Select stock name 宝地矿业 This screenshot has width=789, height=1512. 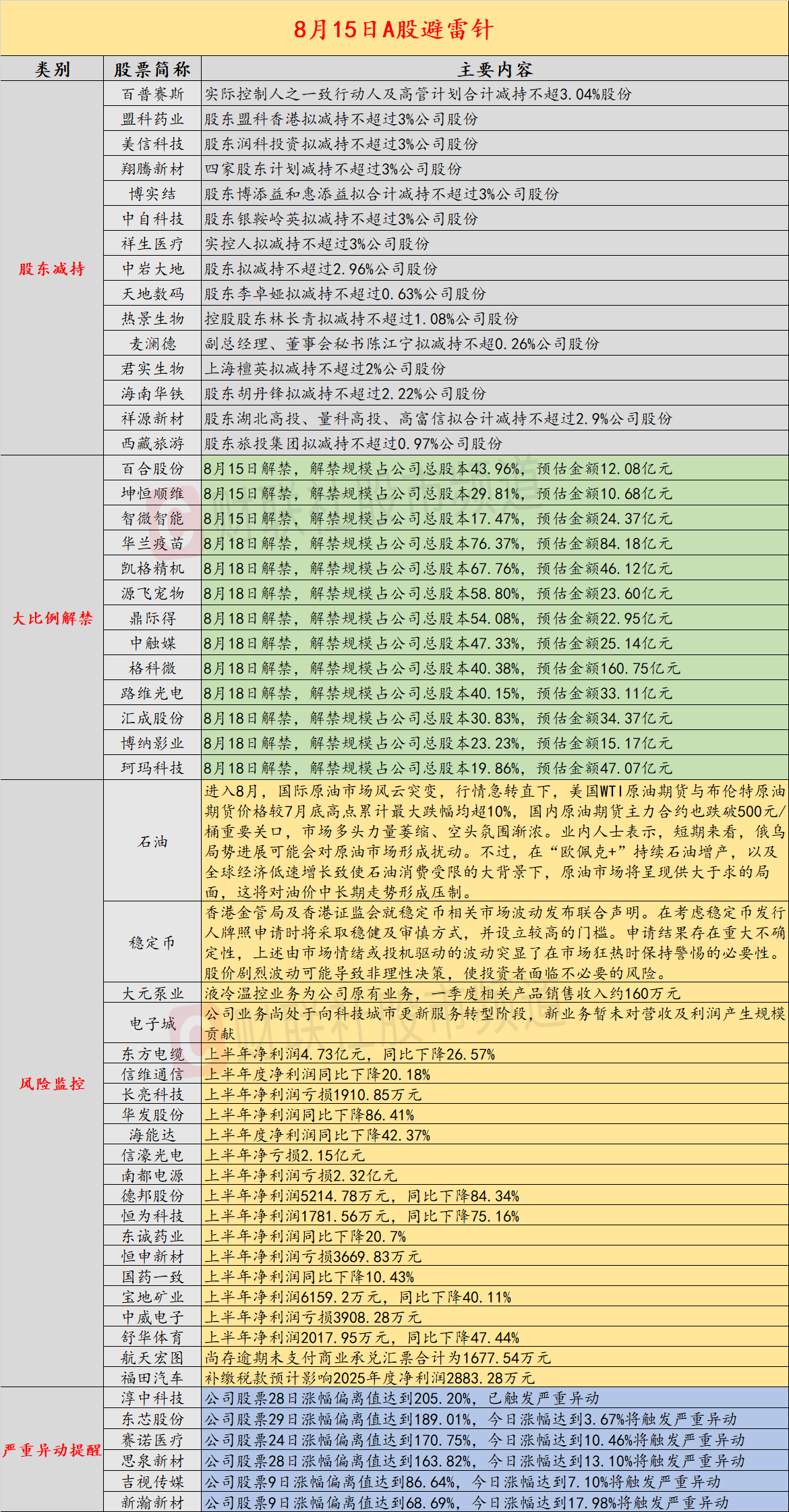[152, 1297]
